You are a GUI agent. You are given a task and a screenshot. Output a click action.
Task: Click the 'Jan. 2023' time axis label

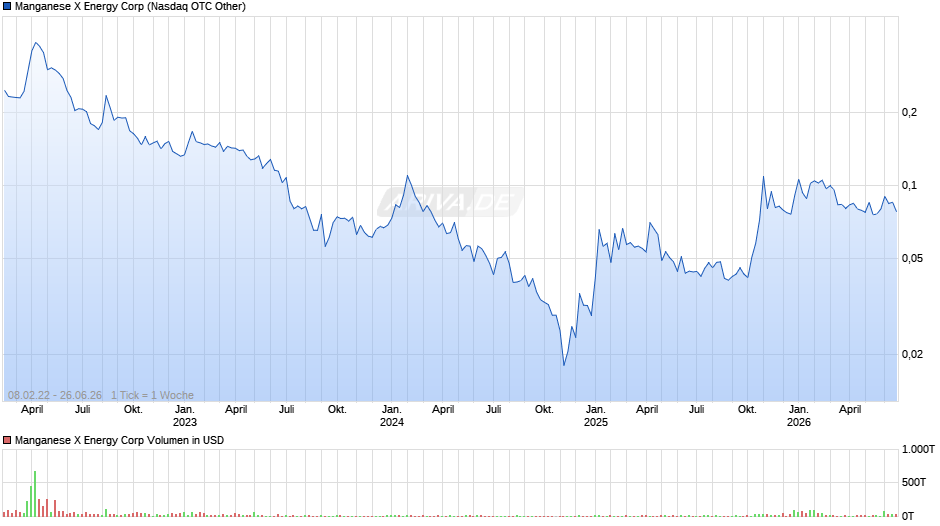point(185,416)
